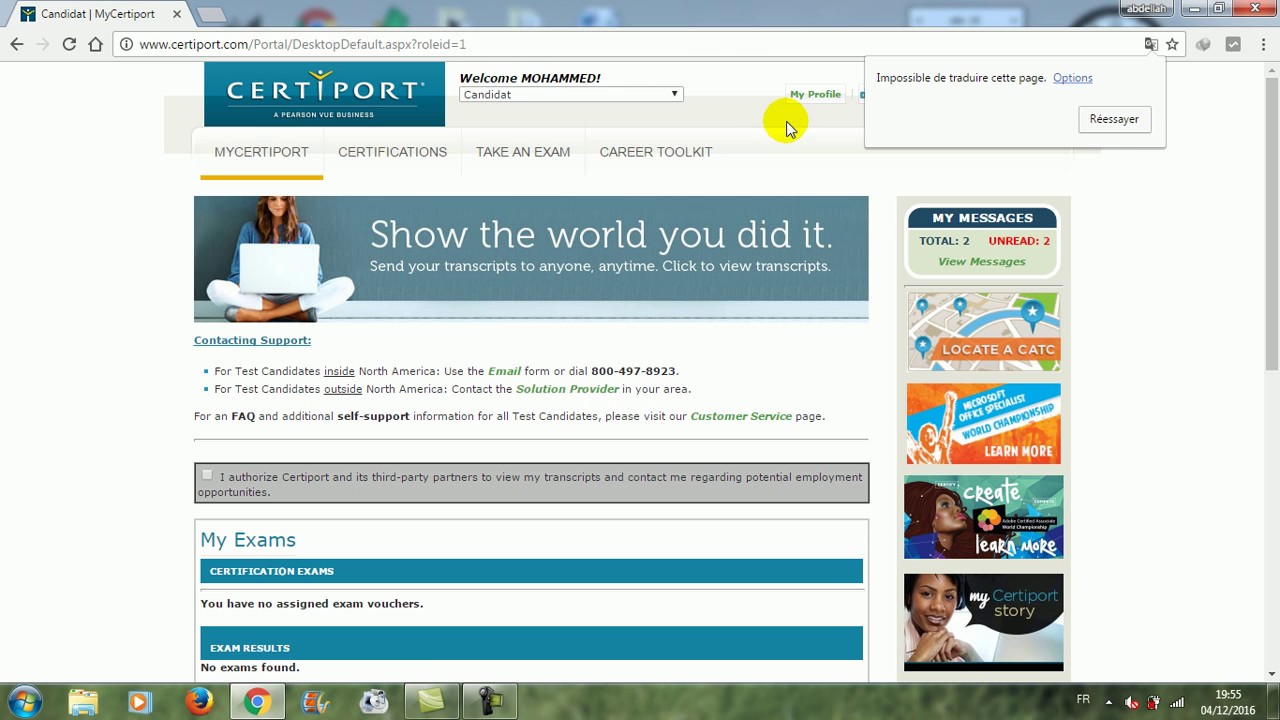1280x720 pixels.
Task: Open the checkmark extension icon in toolbar
Action: point(1233,44)
